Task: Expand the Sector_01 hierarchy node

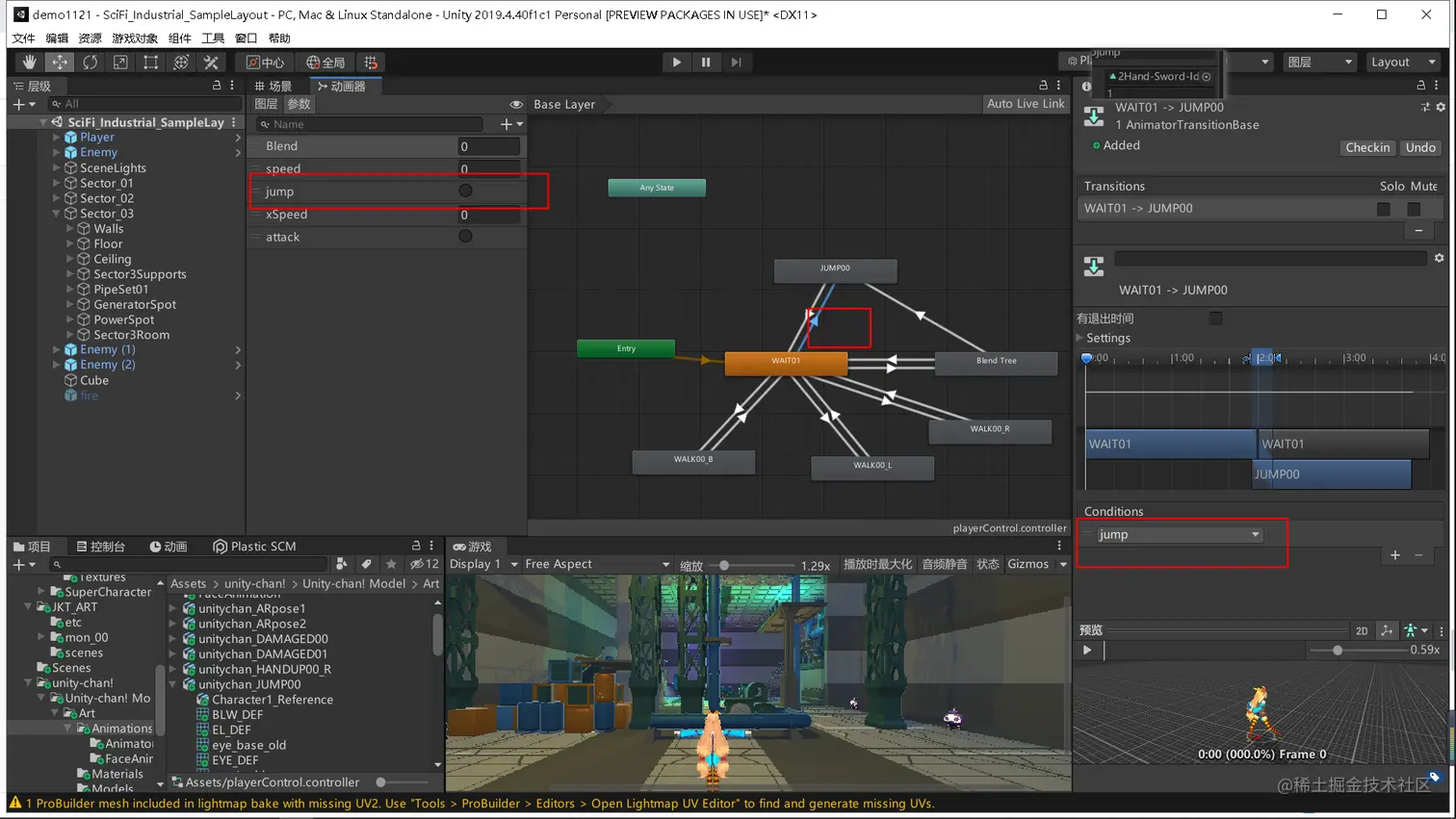Action: point(57,183)
